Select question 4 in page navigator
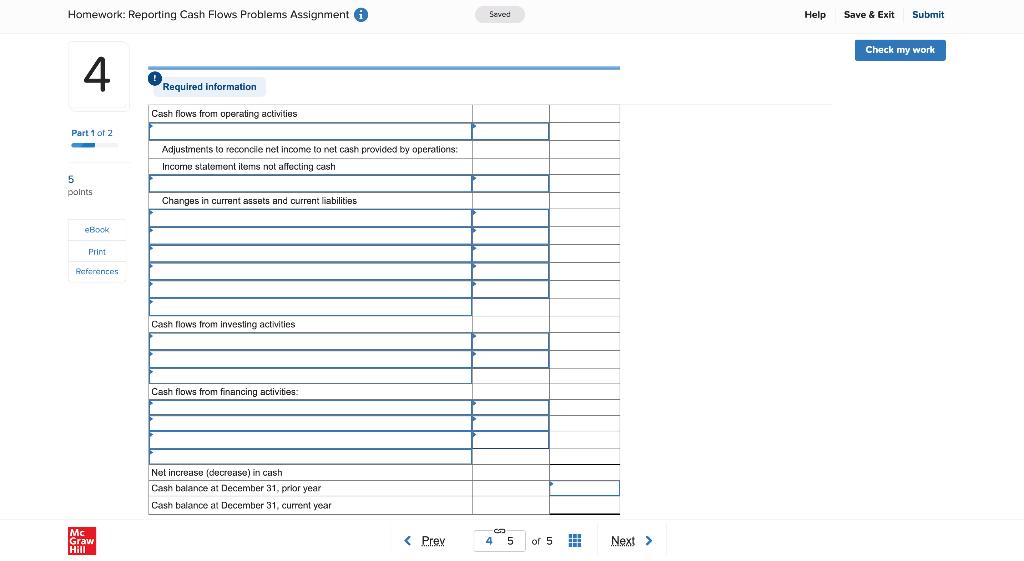1024x561 pixels. tap(488, 541)
